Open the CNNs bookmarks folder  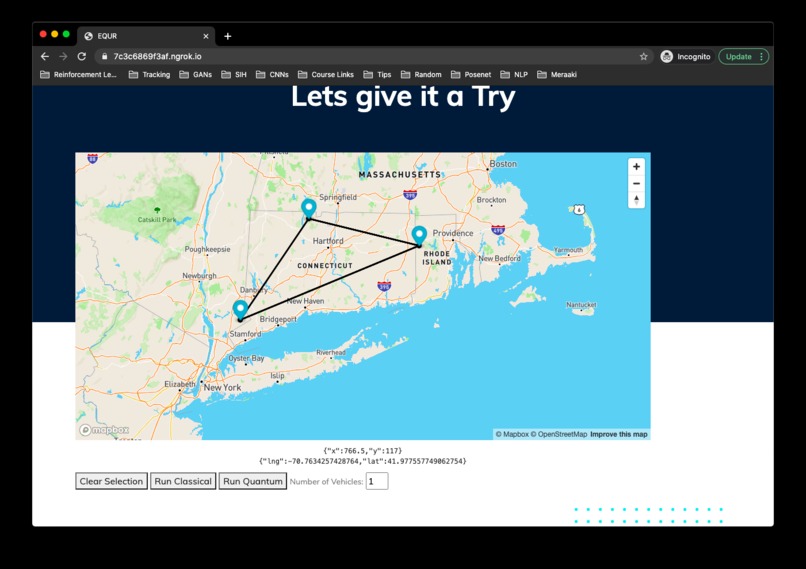272,75
